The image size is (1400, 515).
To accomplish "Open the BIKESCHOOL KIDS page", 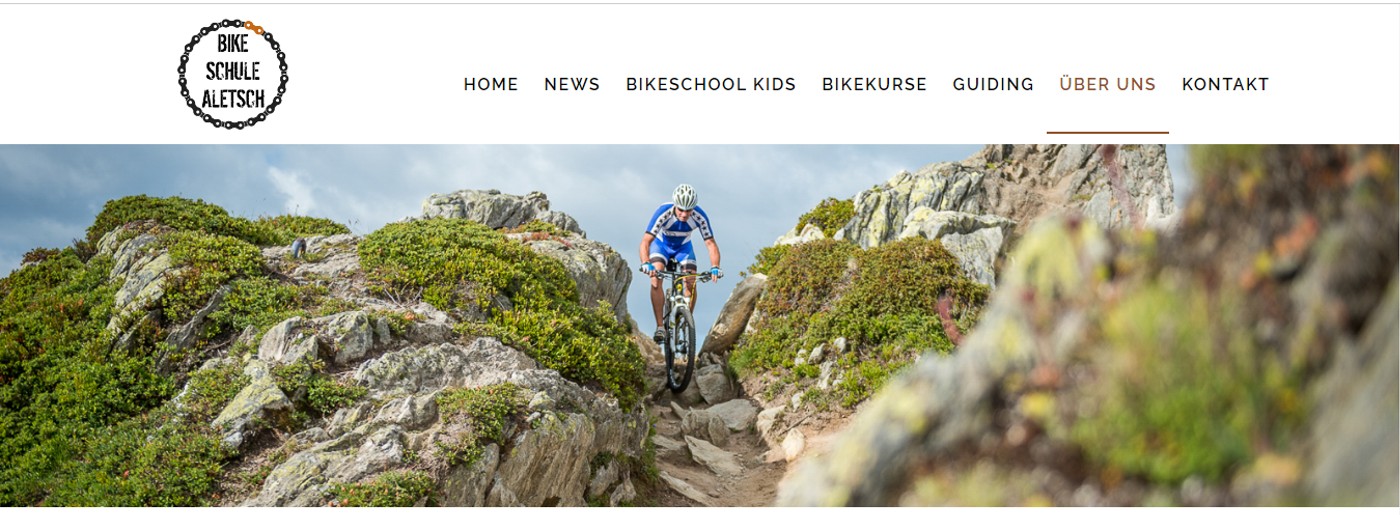I will point(711,85).
